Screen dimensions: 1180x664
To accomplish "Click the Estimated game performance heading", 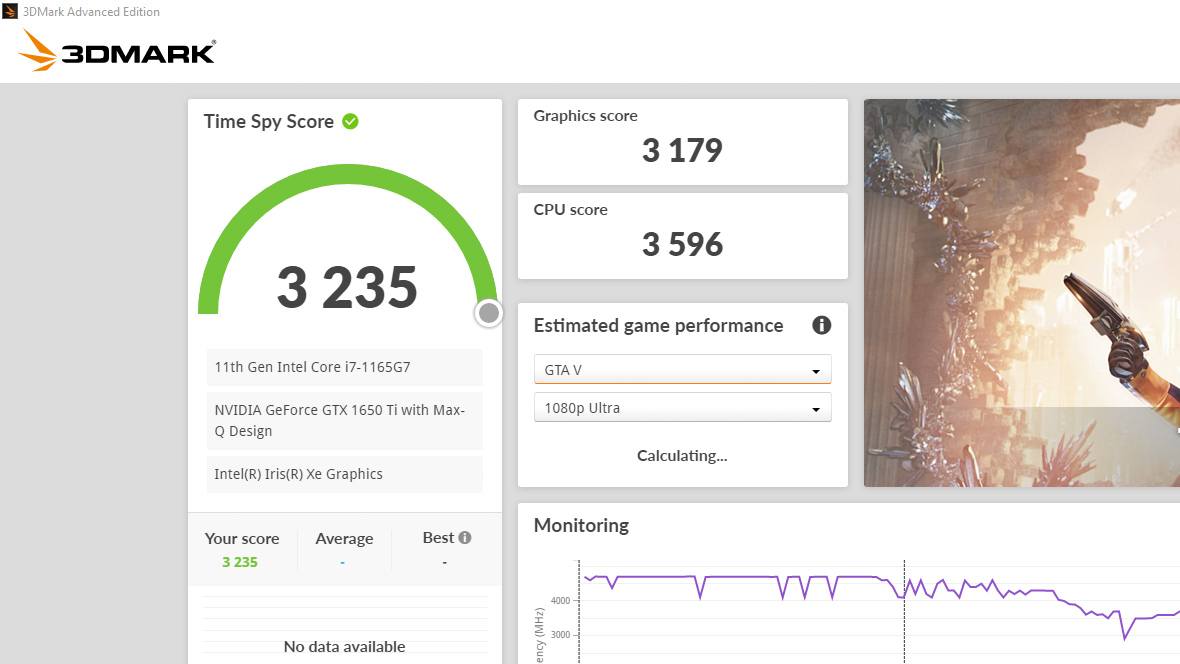I will [658, 325].
